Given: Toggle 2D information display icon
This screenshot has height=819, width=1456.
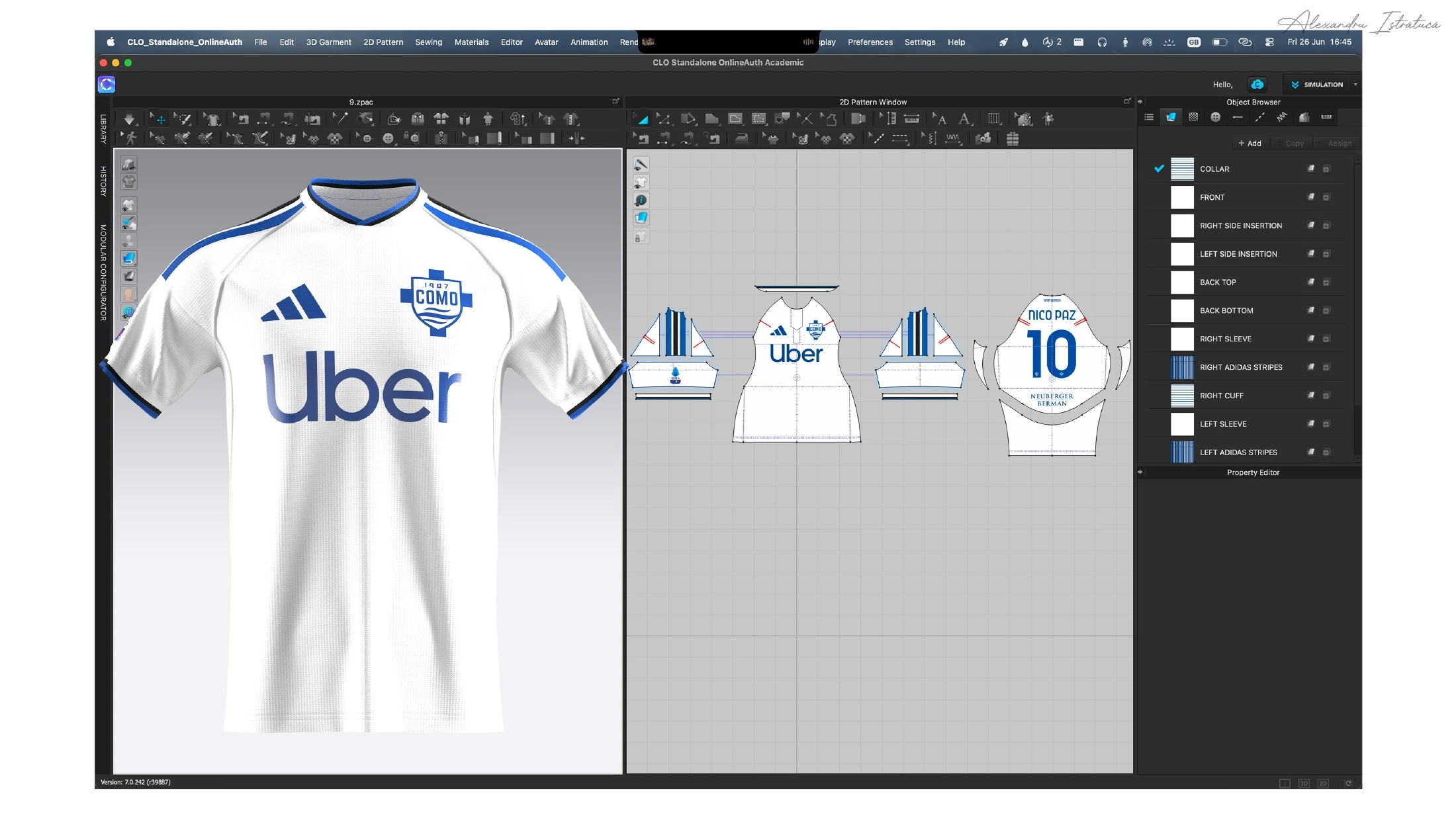Looking at the screenshot, I should [641, 200].
